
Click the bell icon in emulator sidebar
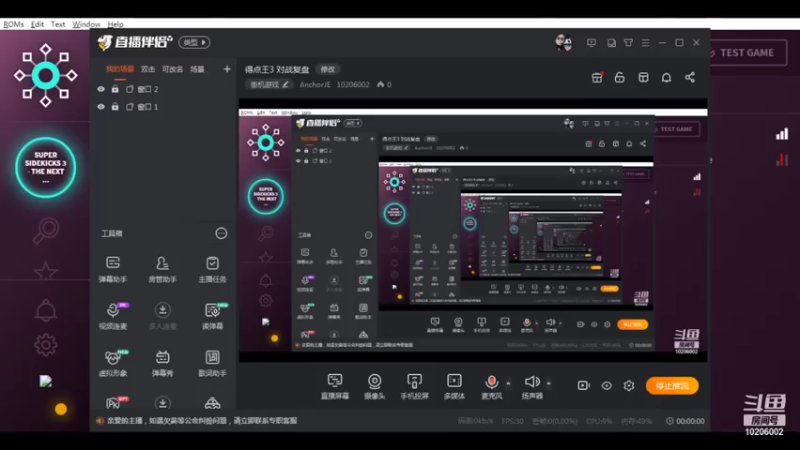tap(45, 310)
